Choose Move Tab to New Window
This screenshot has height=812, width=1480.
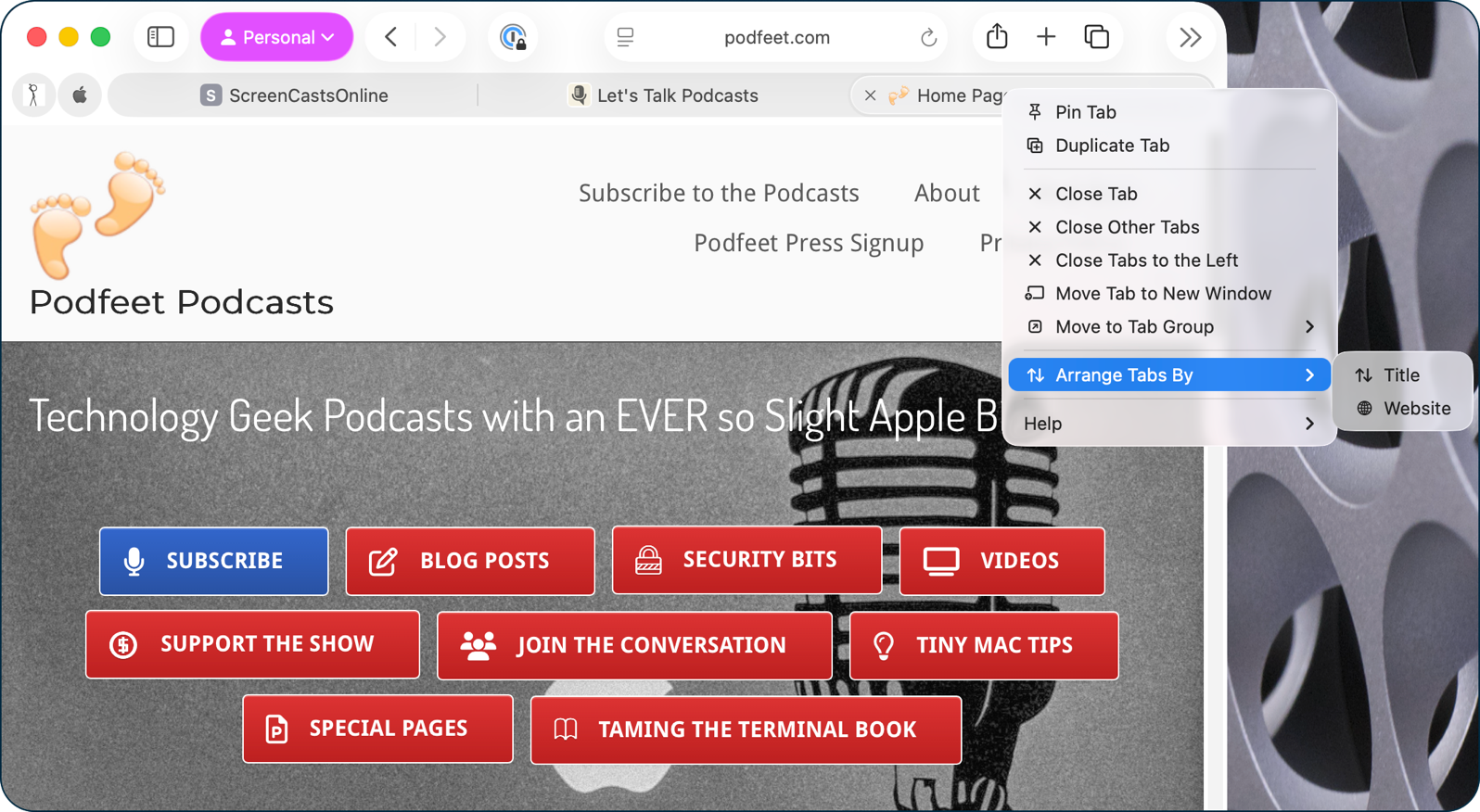pyautogui.click(x=1168, y=294)
